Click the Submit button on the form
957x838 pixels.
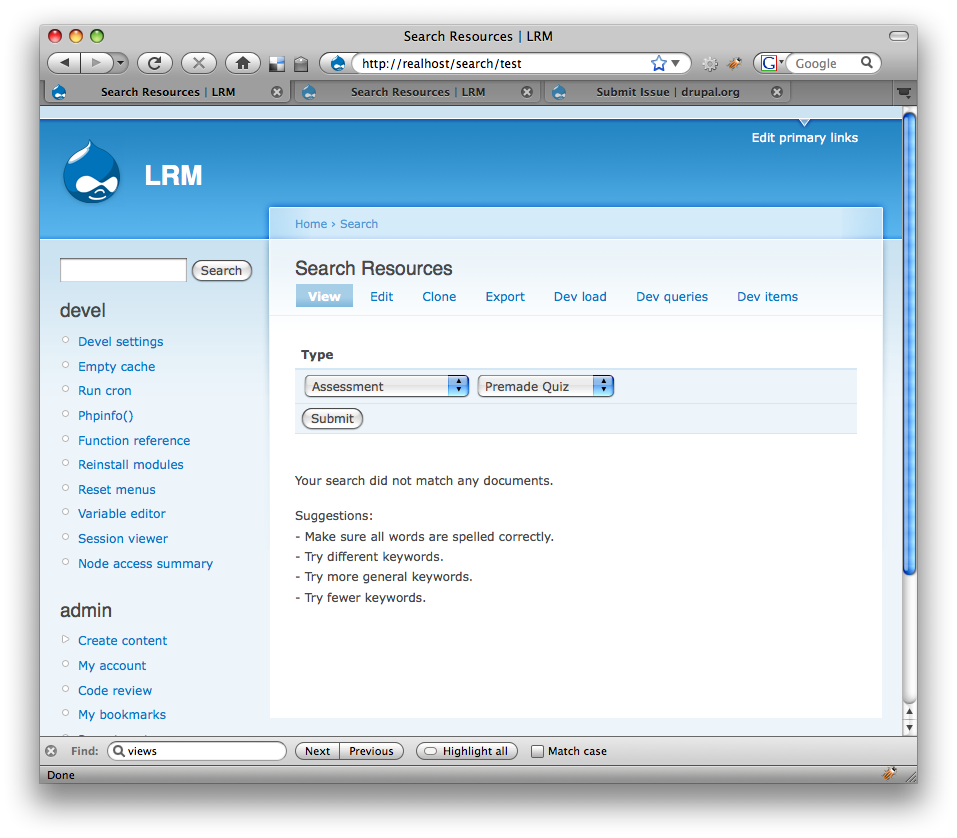pos(332,419)
